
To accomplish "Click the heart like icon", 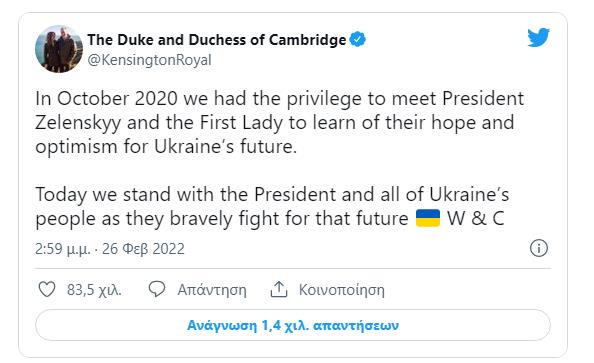I will 47,289.
